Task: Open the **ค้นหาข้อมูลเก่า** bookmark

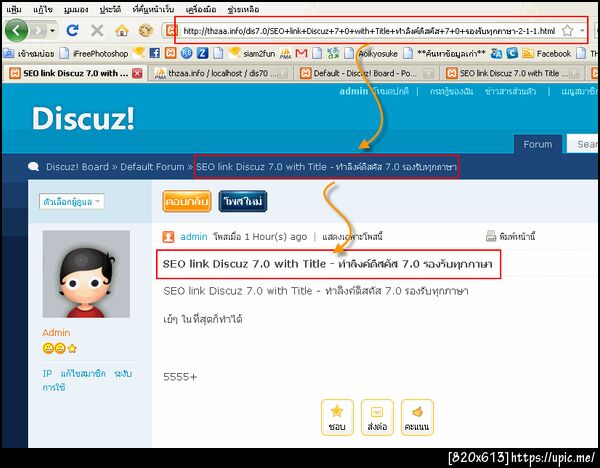Action: click(445, 53)
